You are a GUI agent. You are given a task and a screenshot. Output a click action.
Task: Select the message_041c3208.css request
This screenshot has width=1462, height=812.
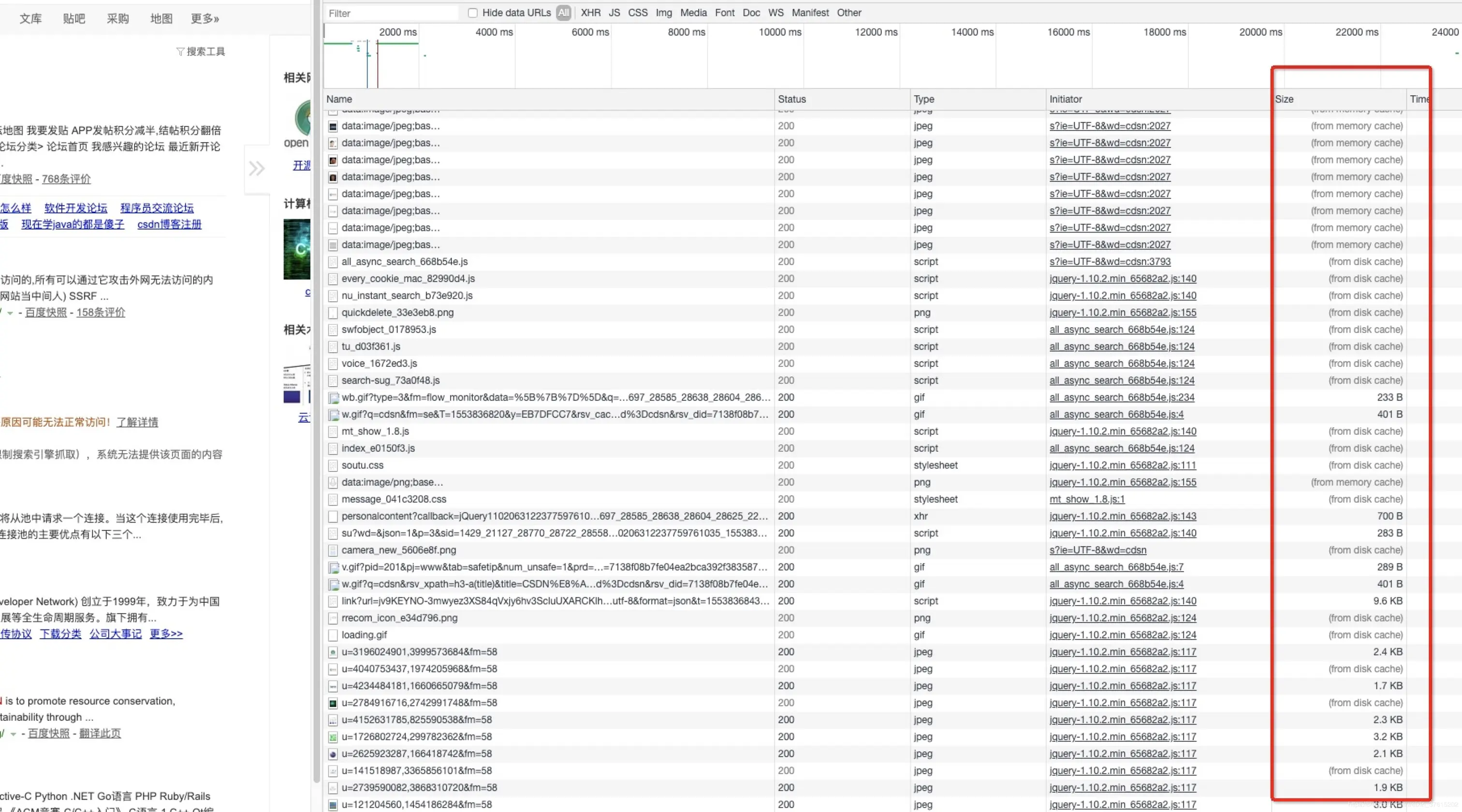[394, 499]
